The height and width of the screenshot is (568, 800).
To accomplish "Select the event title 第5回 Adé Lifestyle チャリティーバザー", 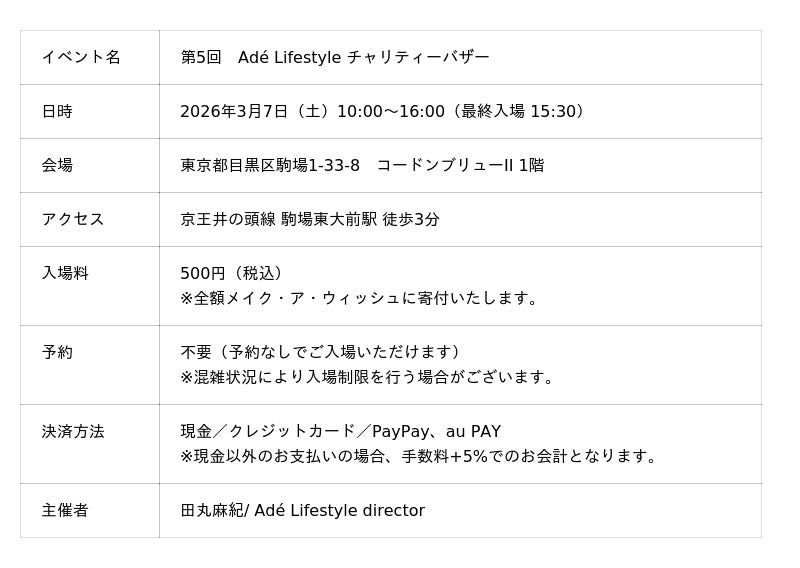I will click(335, 57).
